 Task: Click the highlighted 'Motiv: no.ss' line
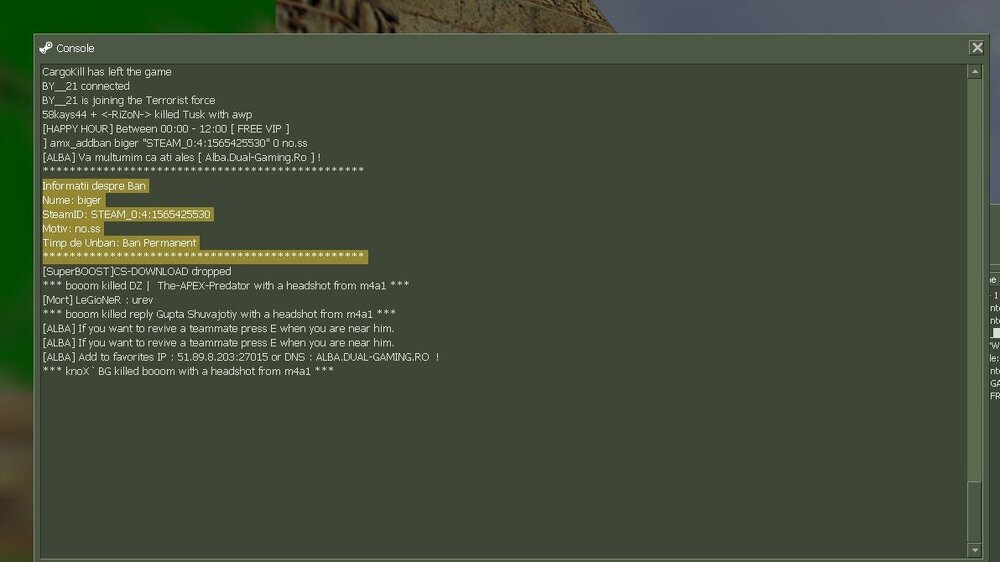[x=72, y=229]
